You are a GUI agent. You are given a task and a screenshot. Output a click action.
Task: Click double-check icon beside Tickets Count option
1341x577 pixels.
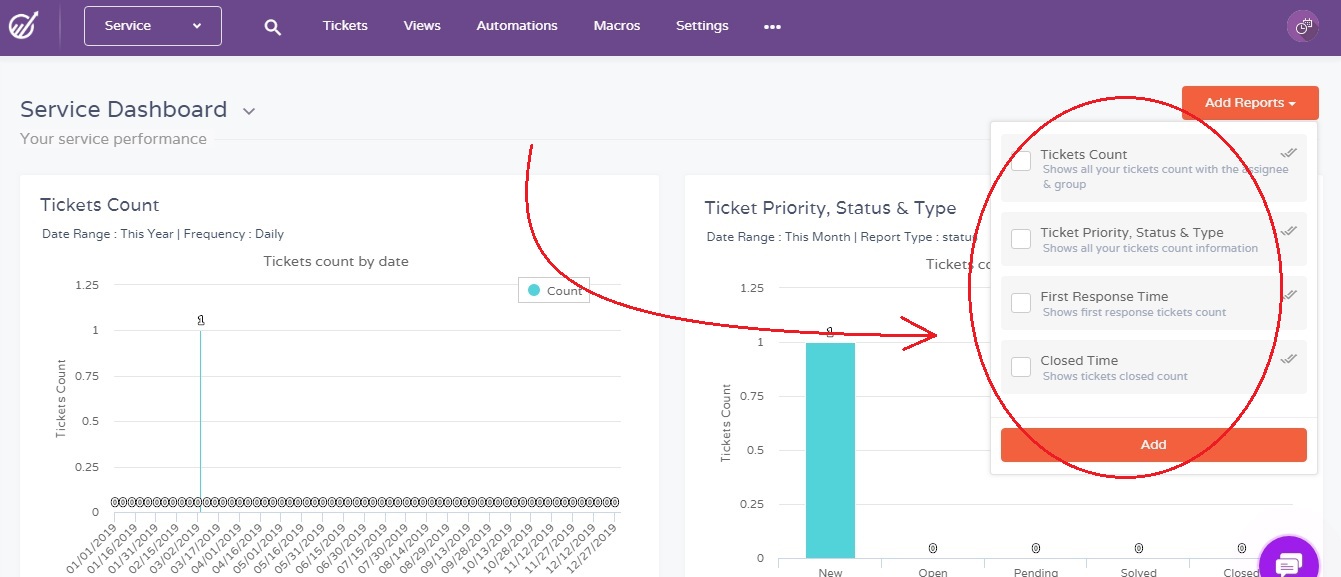tap(1289, 153)
